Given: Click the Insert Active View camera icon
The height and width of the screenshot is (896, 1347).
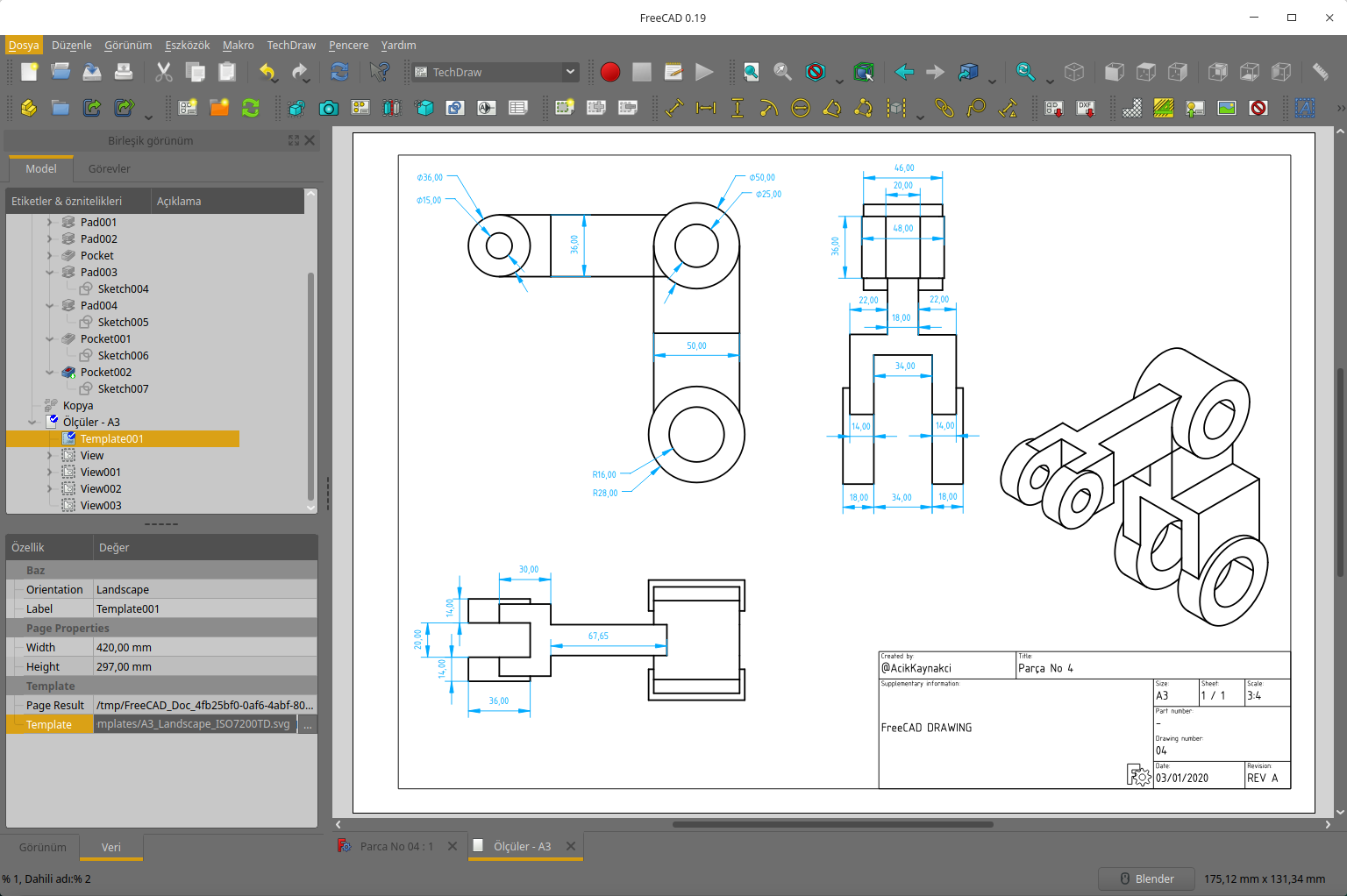Looking at the screenshot, I should click(x=329, y=108).
